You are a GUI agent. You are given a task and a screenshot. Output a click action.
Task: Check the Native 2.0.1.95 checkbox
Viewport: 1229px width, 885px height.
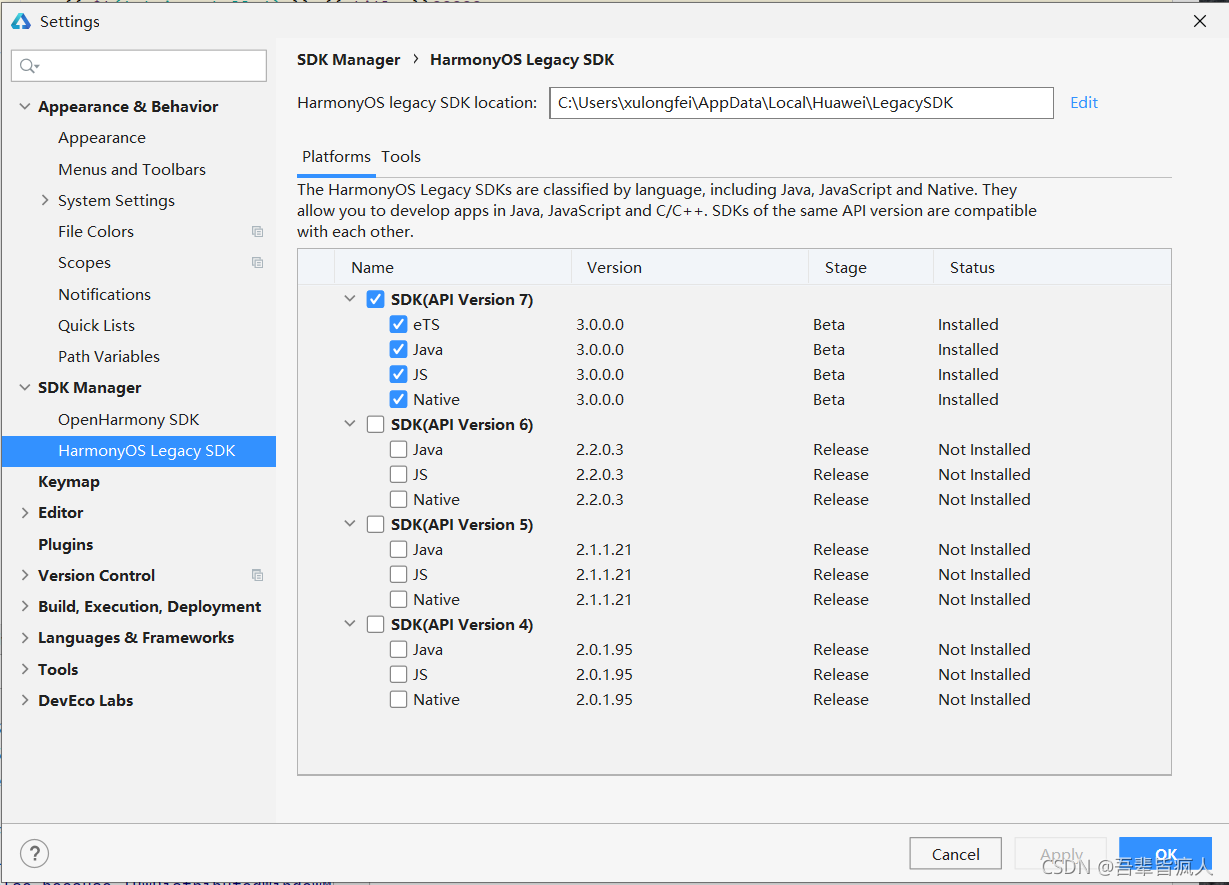pos(398,700)
